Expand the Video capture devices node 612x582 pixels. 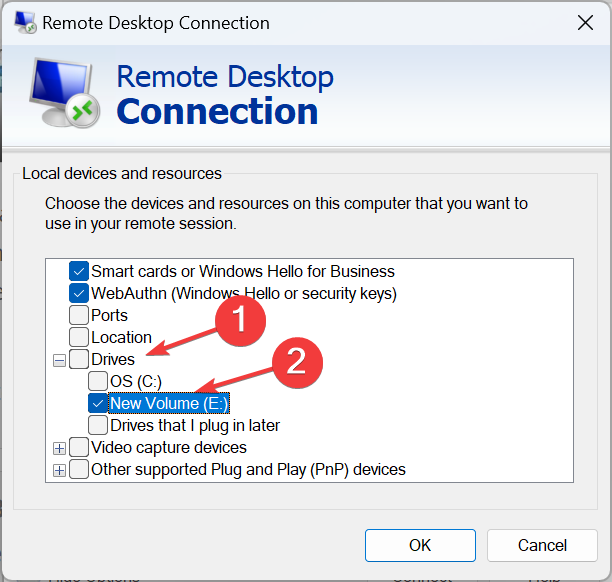point(59,449)
